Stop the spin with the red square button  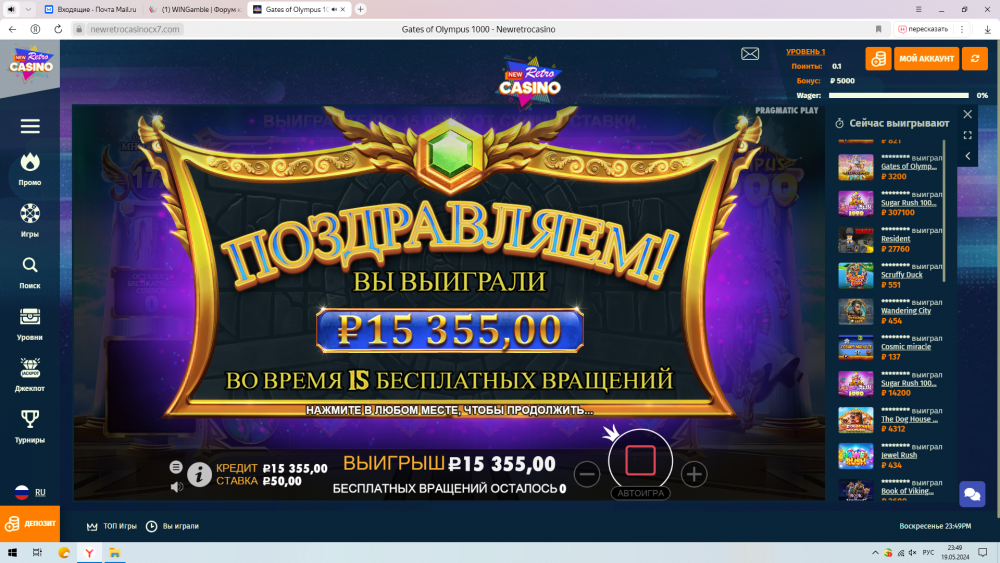point(640,460)
